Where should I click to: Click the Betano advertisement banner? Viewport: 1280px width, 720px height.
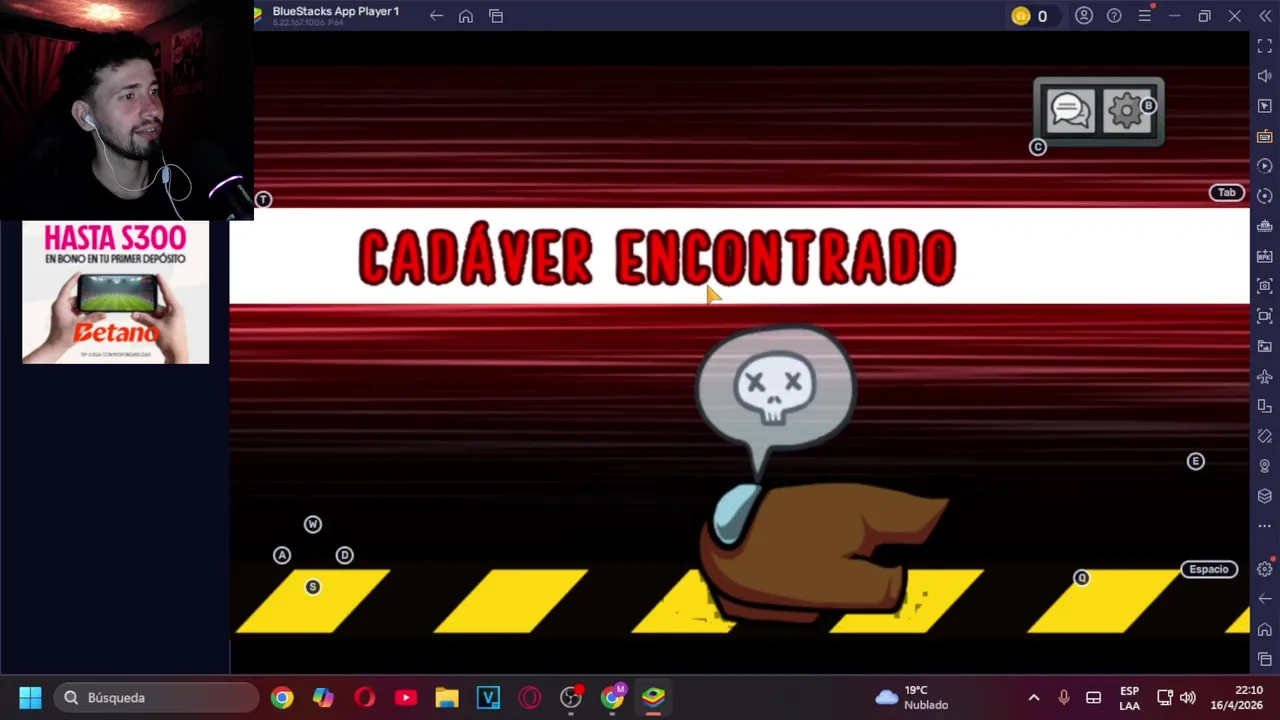116,292
